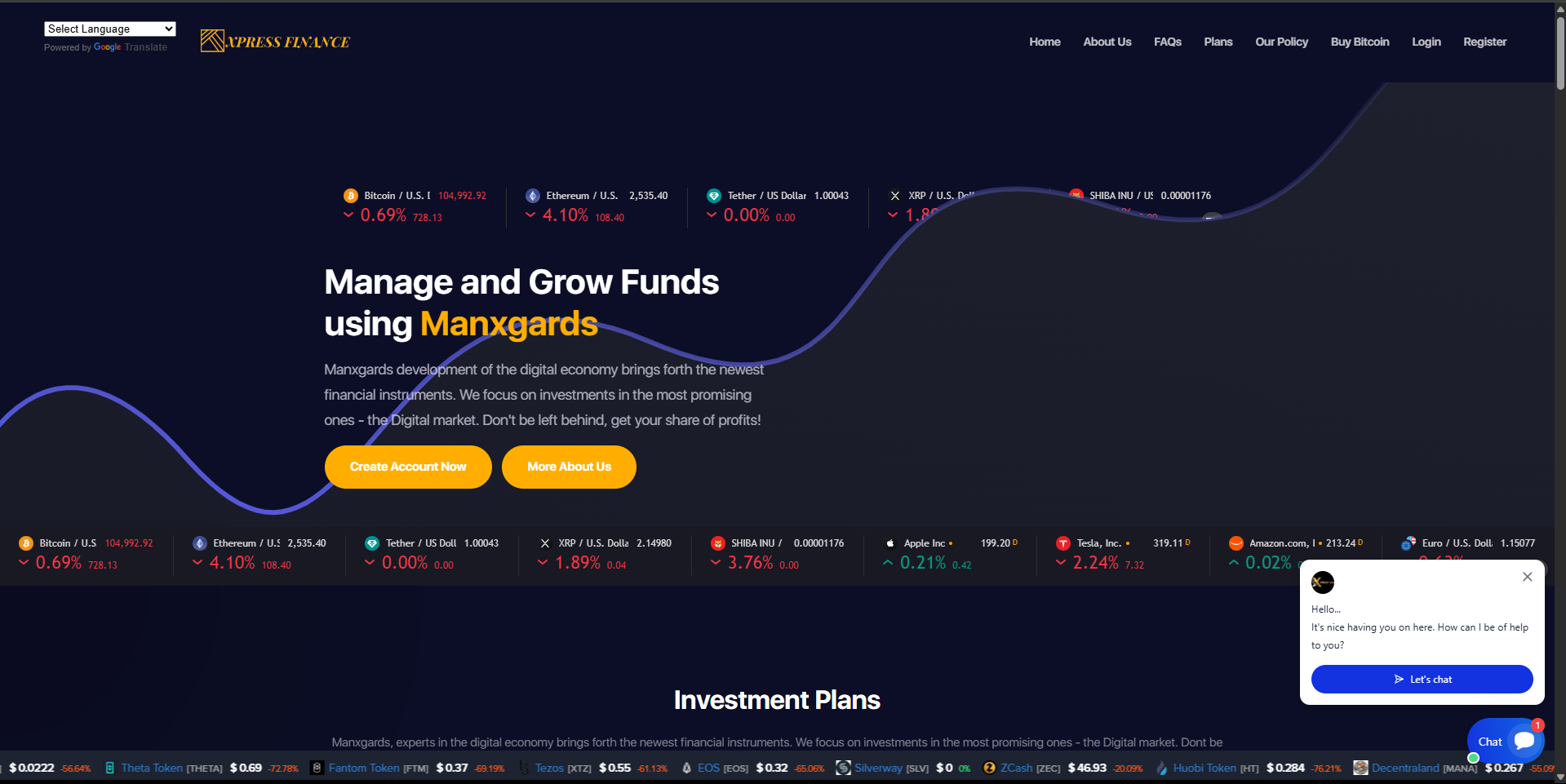
Task: Open the Register page
Action: (1484, 42)
